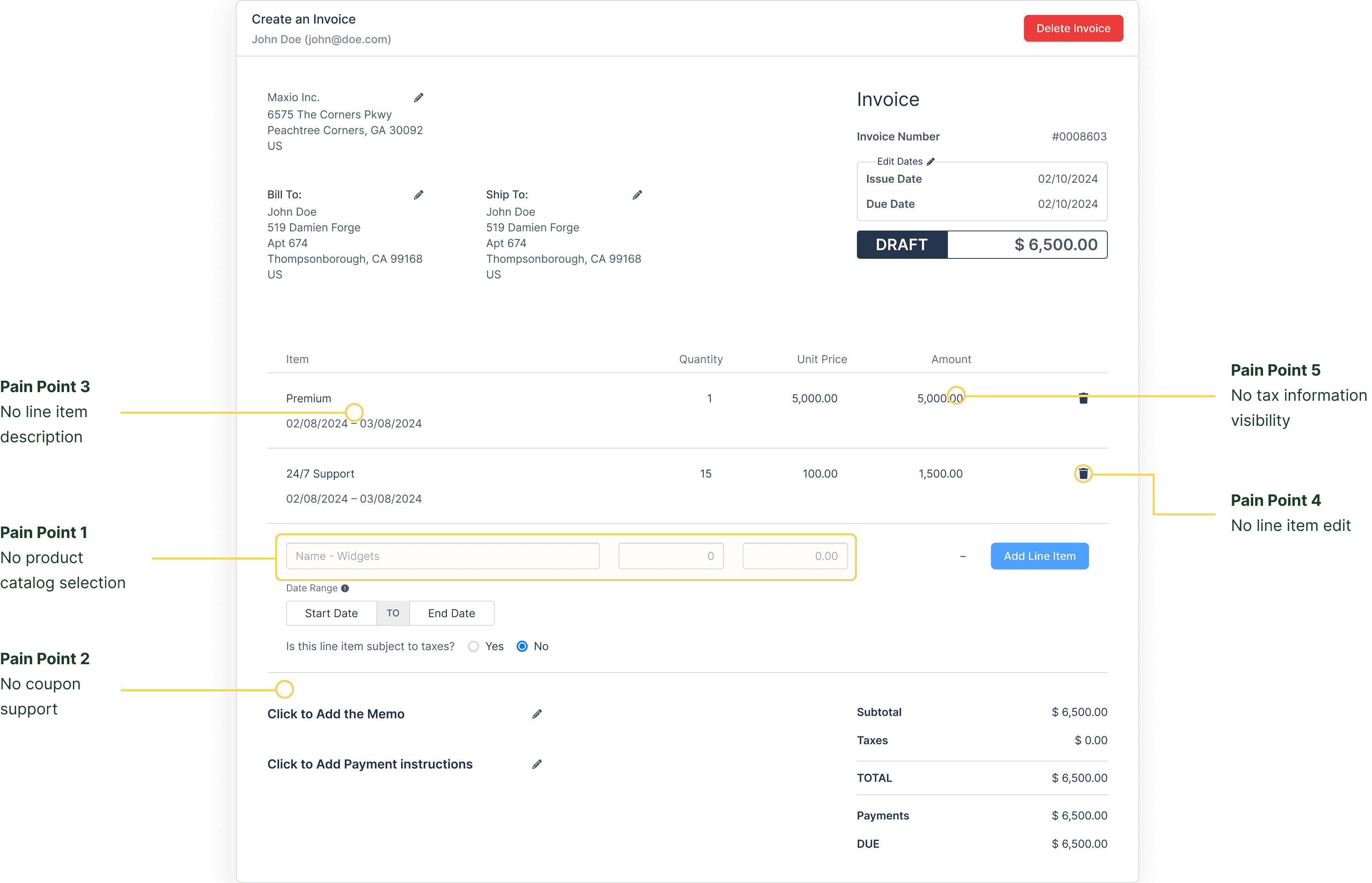The height and width of the screenshot is (883, 1372).
Task: Click the pencil icon beside Payment instructions
Action: [537, 764]
